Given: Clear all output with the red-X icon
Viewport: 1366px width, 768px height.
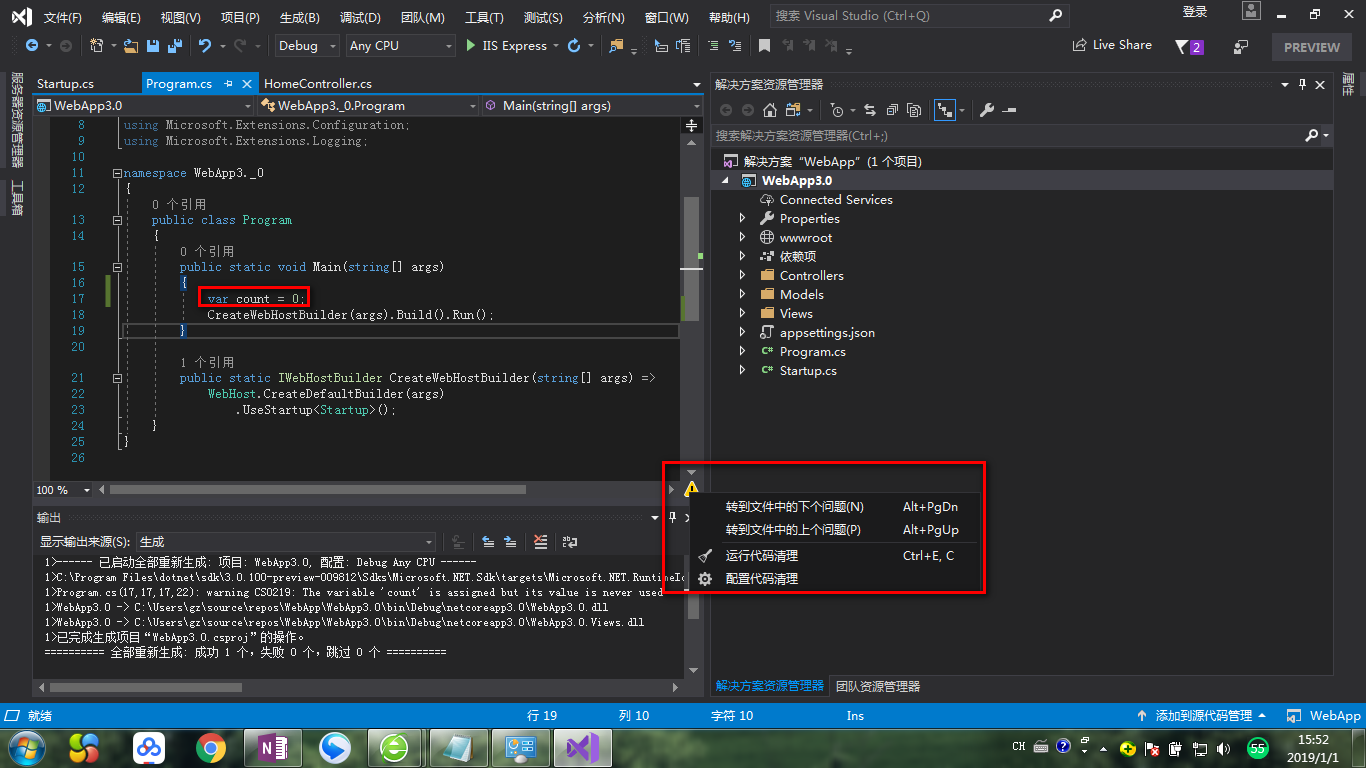Looking at the screenshot, I should (x=541, y=542).
